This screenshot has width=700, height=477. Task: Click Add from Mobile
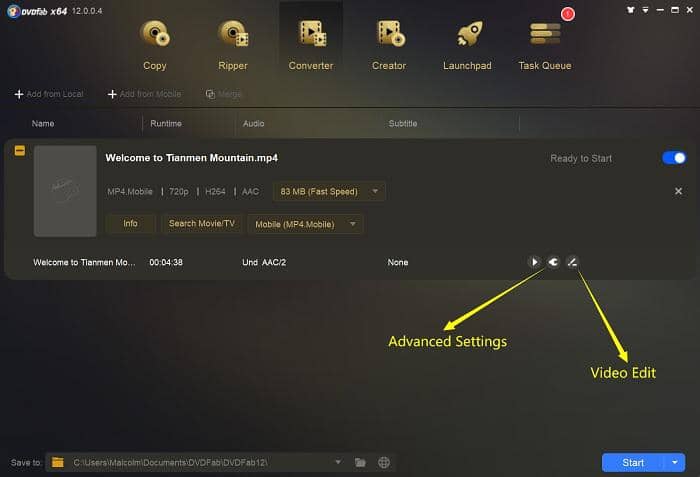pos(145,94)
